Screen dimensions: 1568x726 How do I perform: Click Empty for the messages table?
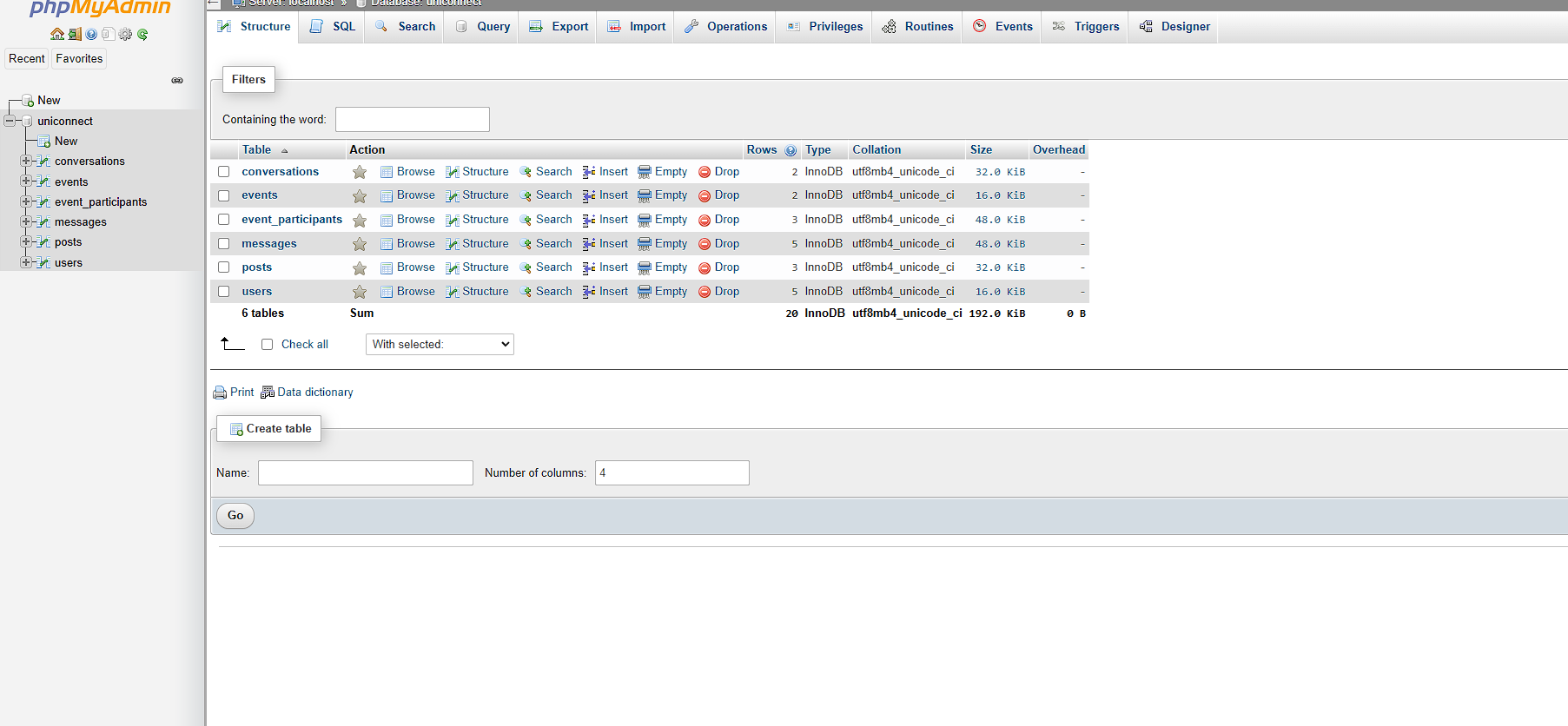(x=663, y=244)
